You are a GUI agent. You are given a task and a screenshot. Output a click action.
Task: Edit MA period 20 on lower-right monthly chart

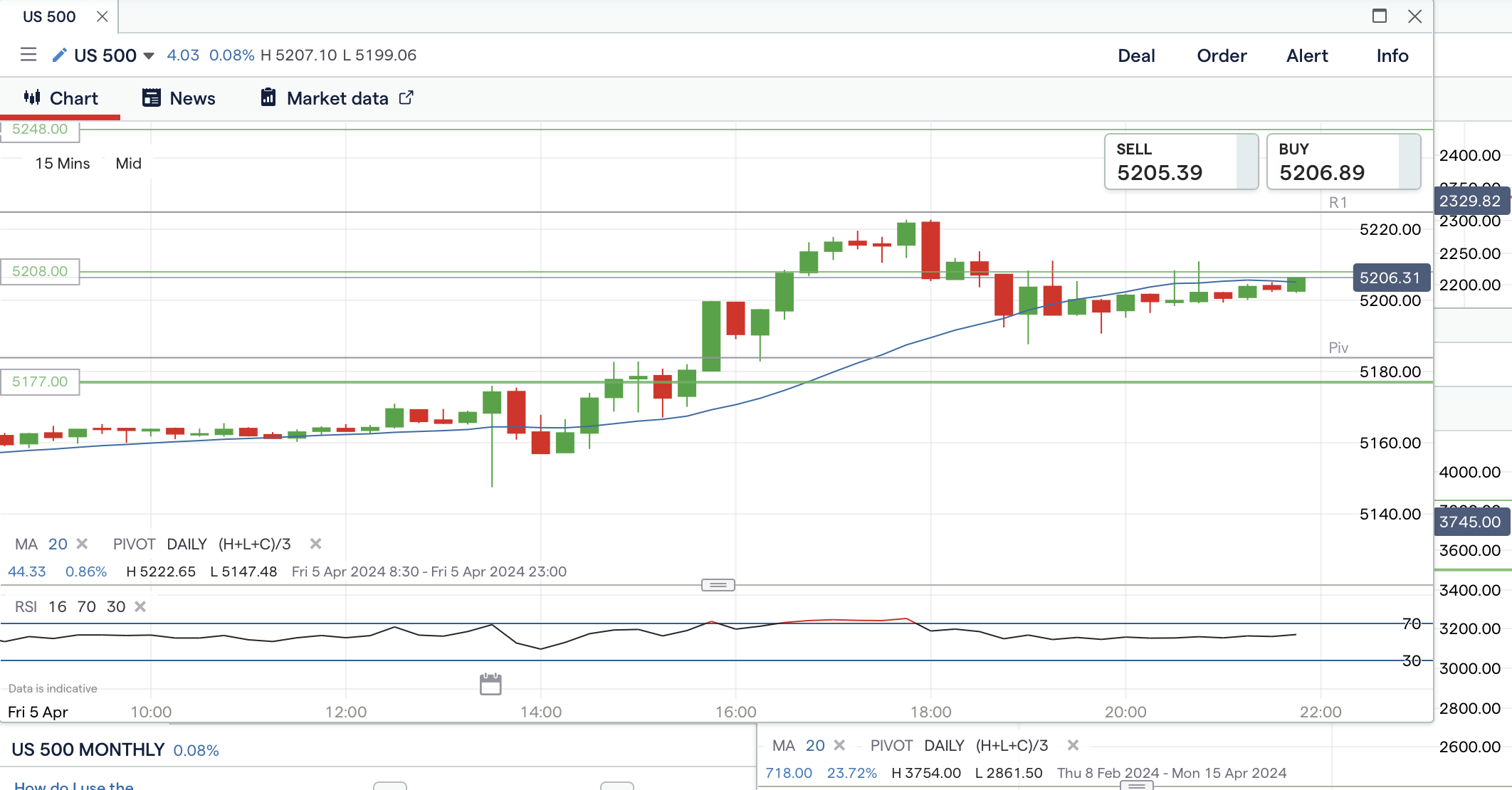815,746
